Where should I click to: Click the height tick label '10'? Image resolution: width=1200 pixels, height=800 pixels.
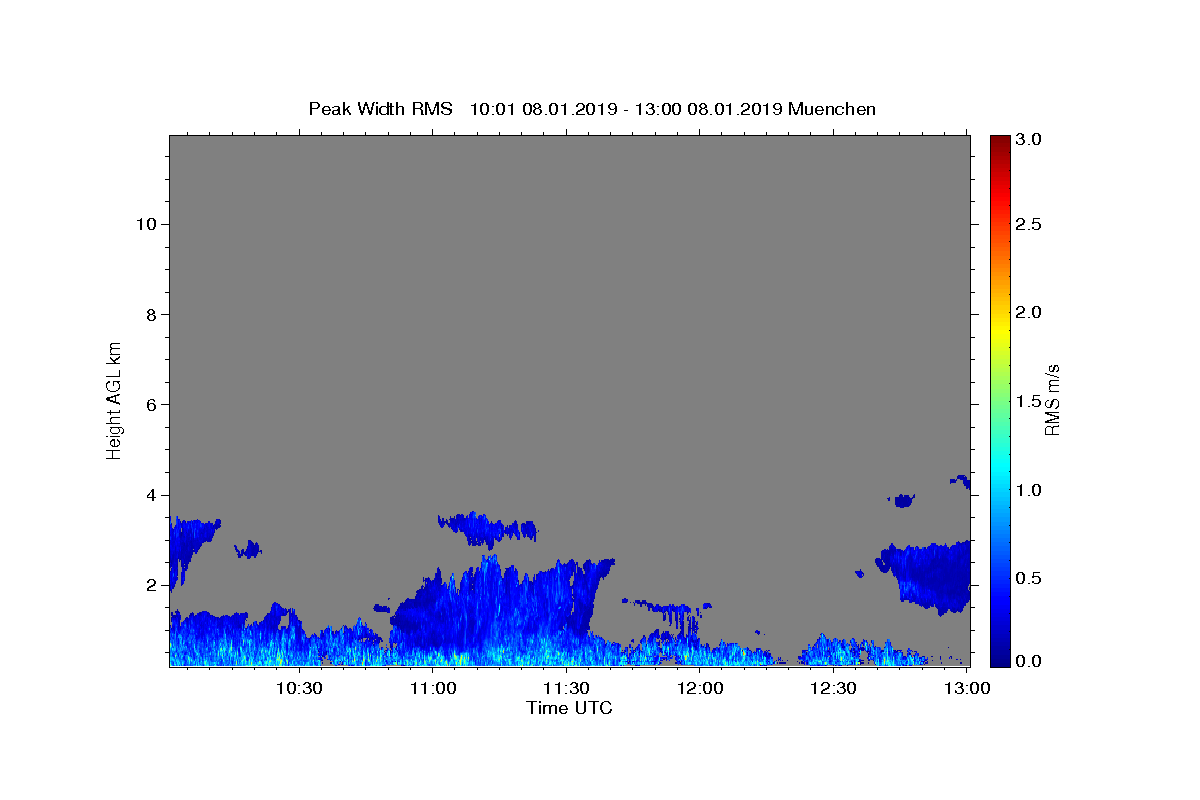[x=146, y=224]
